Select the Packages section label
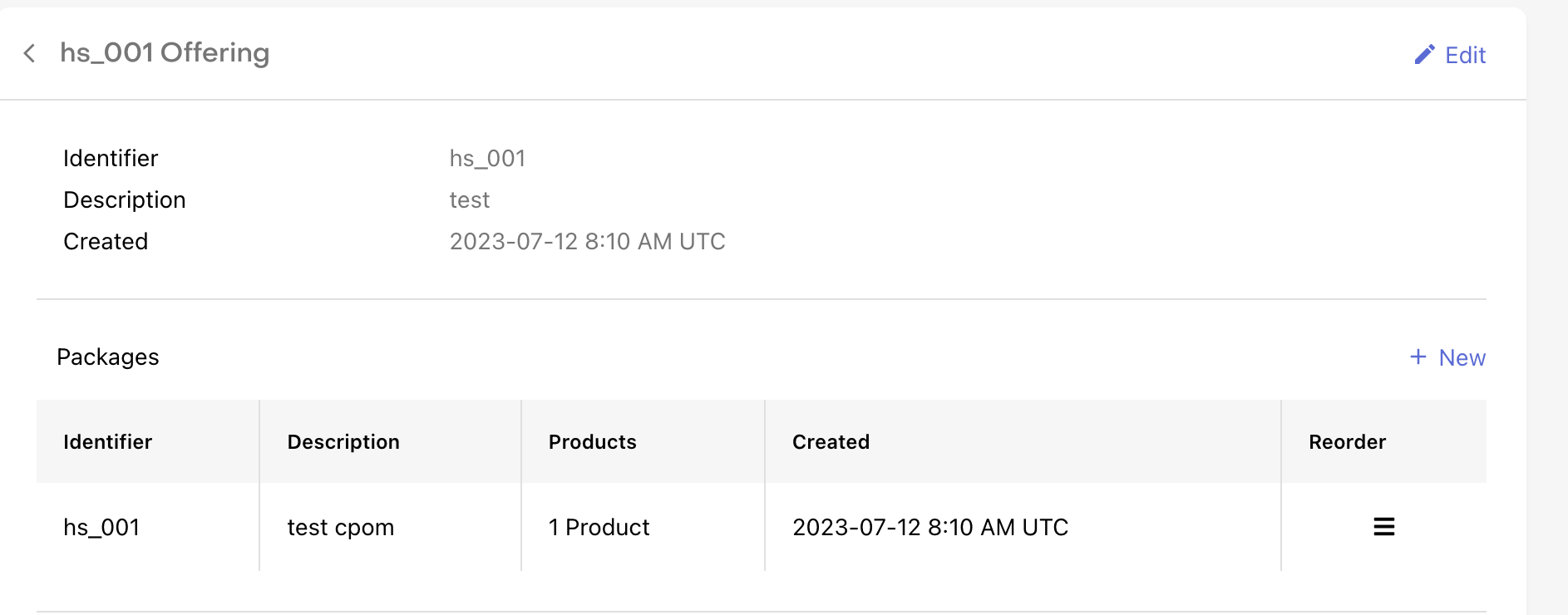The image size is (1568, 615). tap(108, 357)
